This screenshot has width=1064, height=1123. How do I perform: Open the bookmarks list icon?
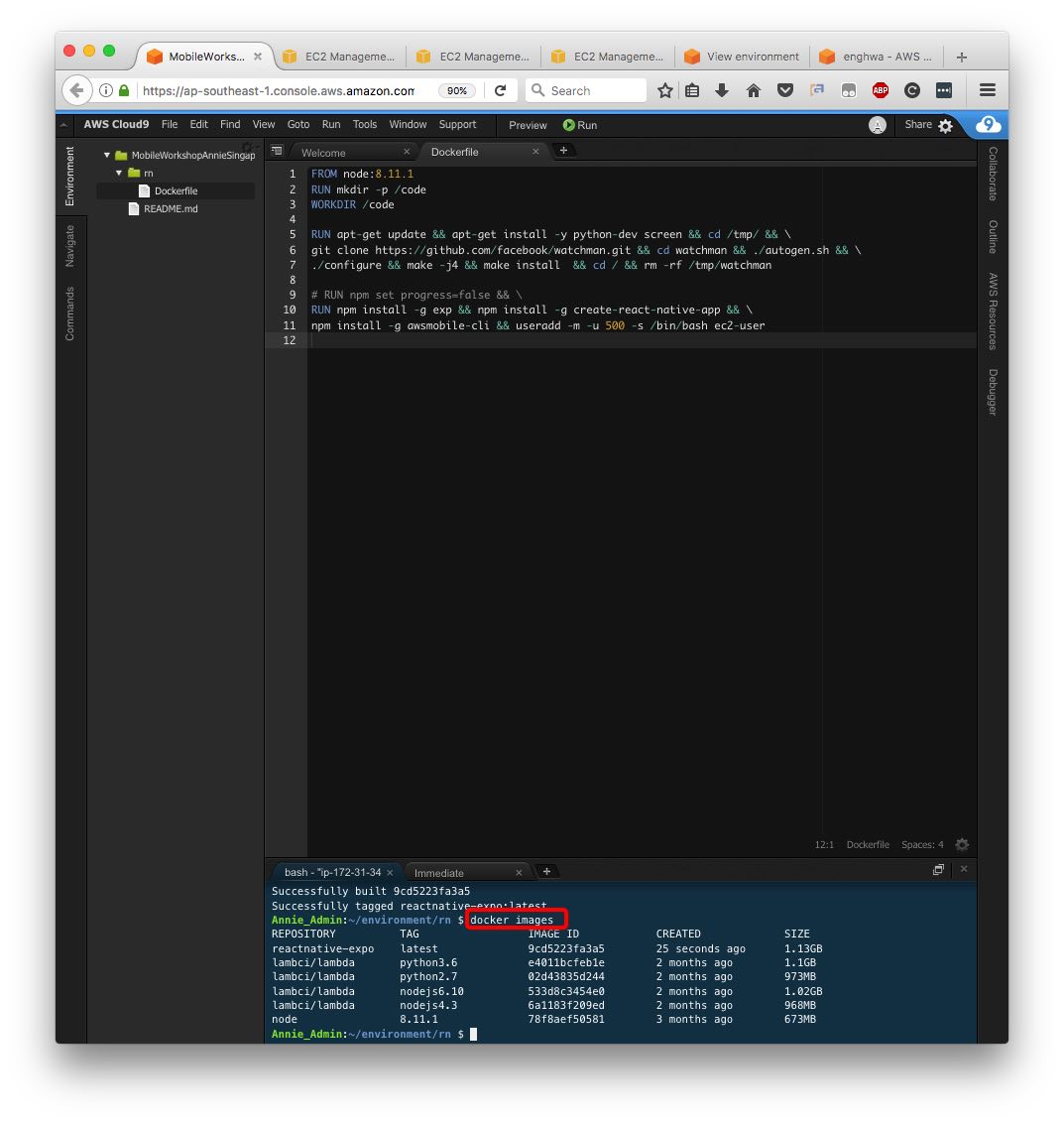(x=692, y=90)
